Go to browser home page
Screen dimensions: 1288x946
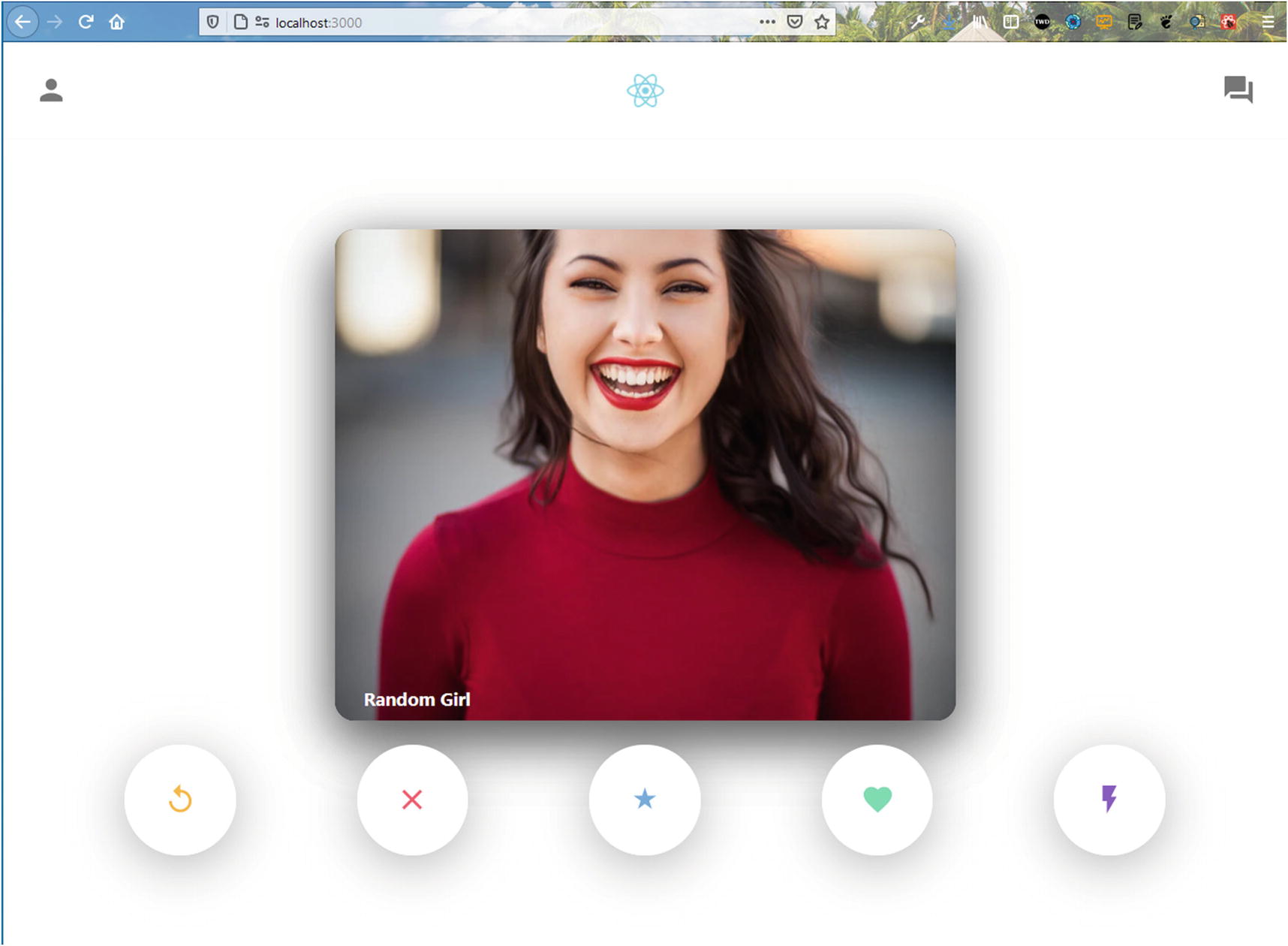coord(116,22)
